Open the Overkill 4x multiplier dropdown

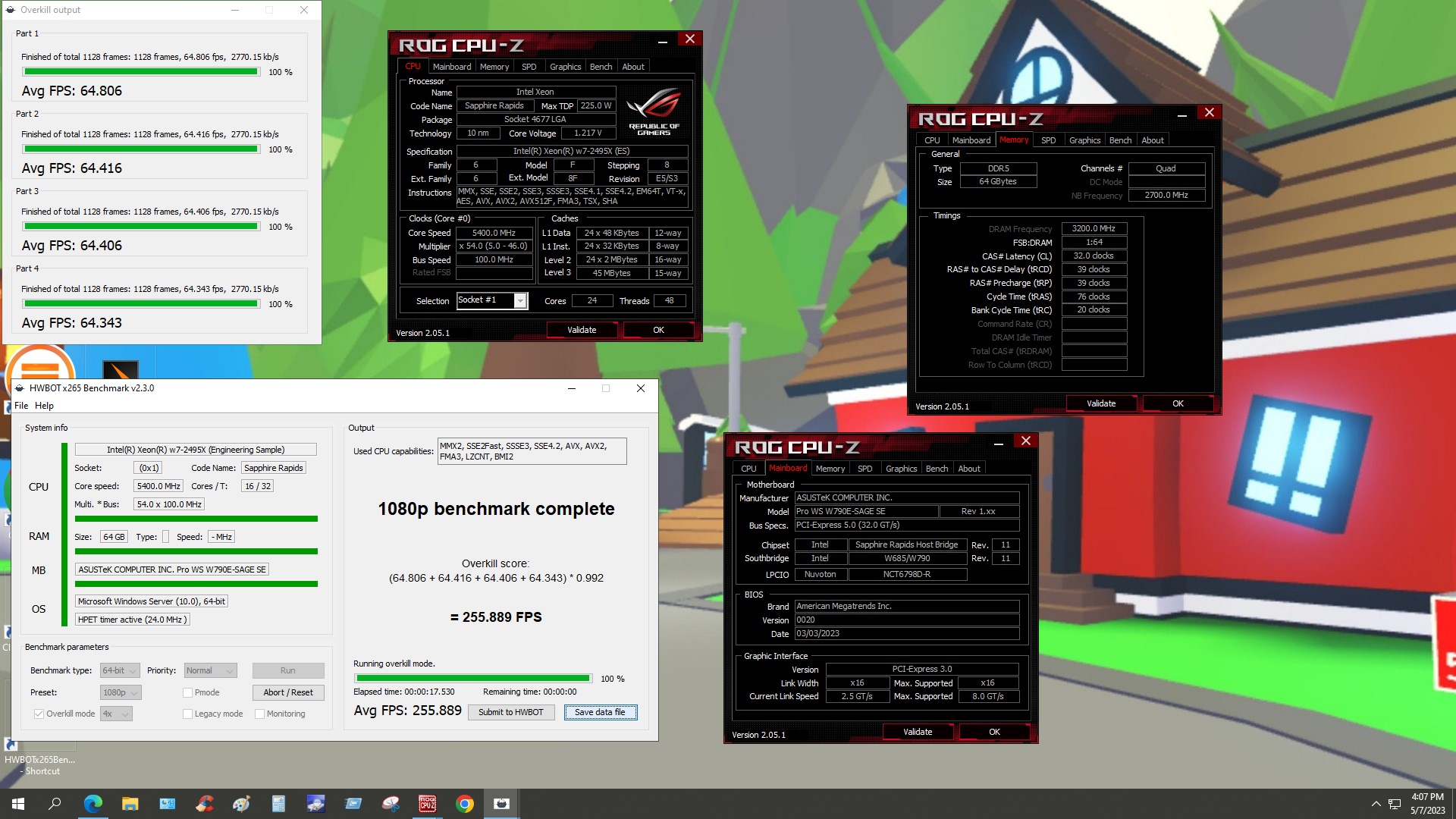(116, 714)
